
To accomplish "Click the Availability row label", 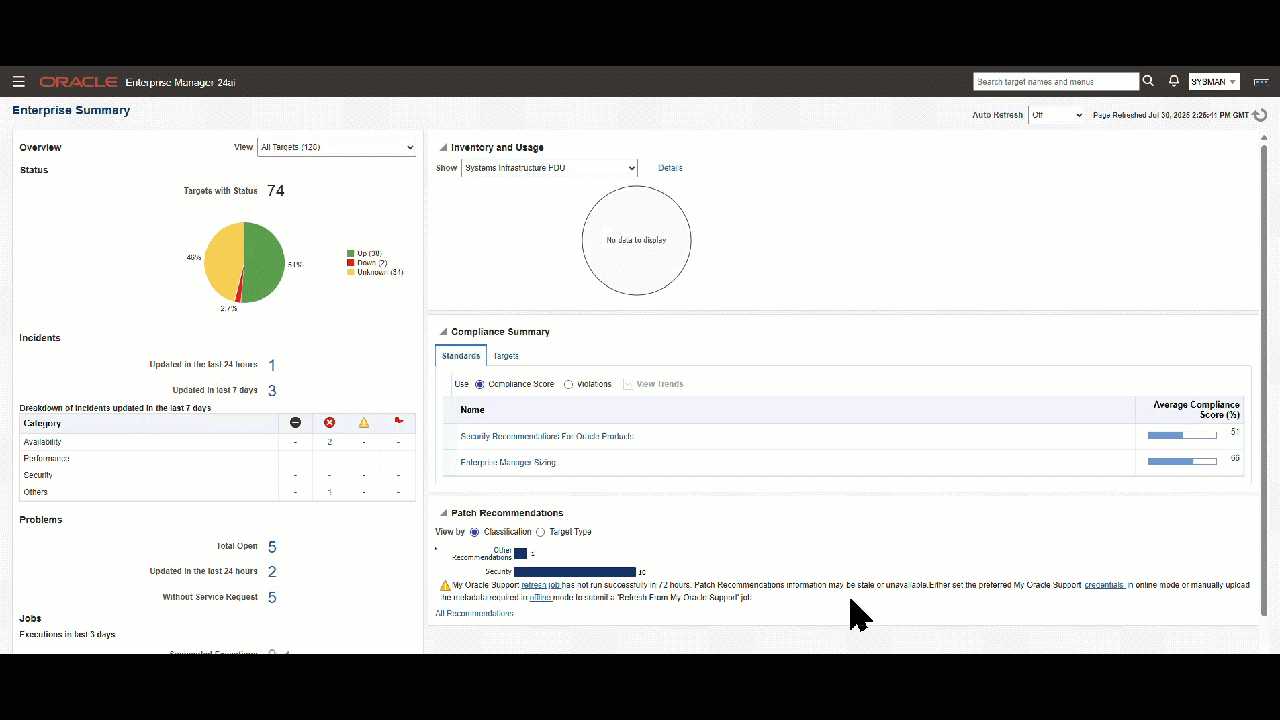I will [x=43, y=442].
